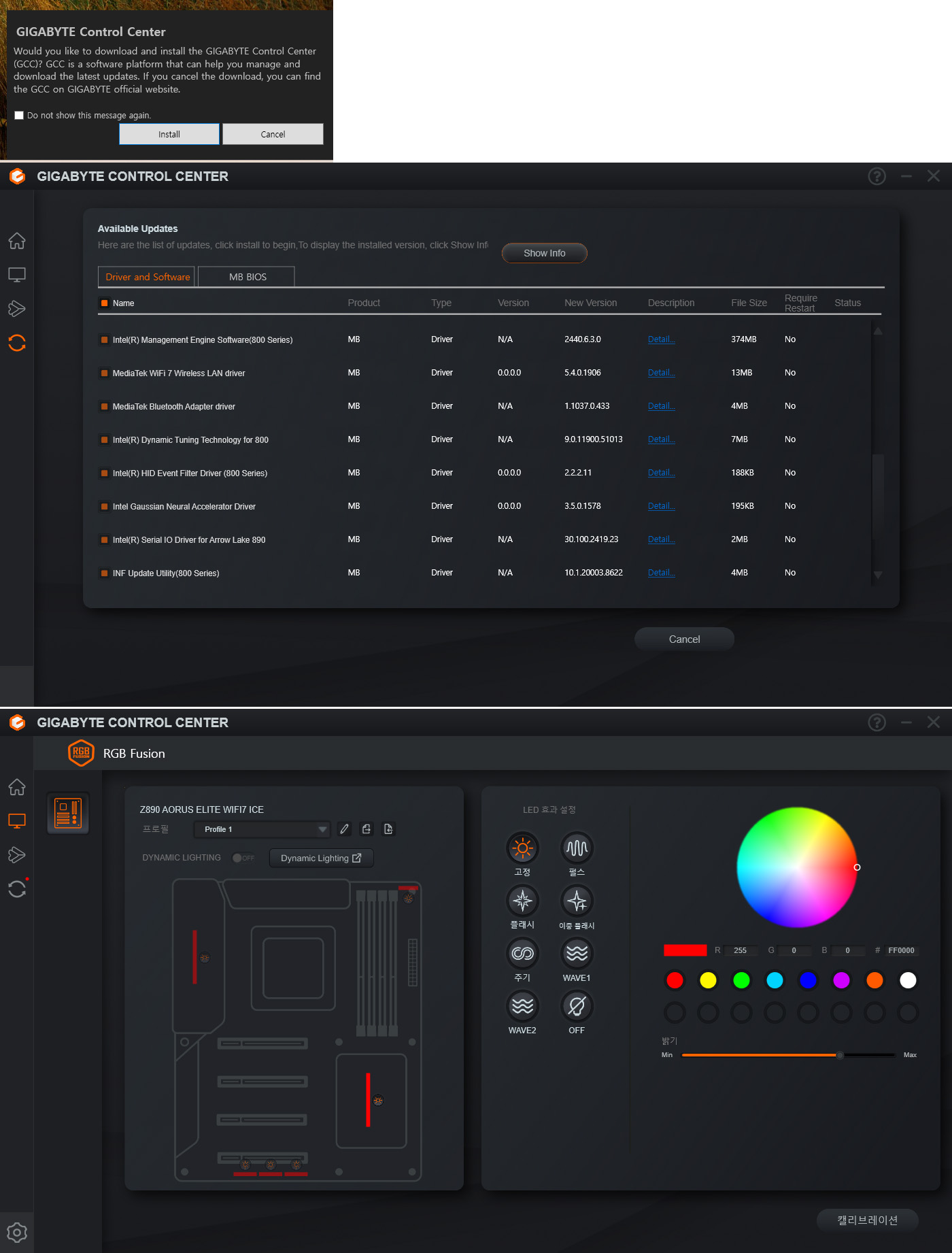Sort updates by New Version column header

click(590, 303)
